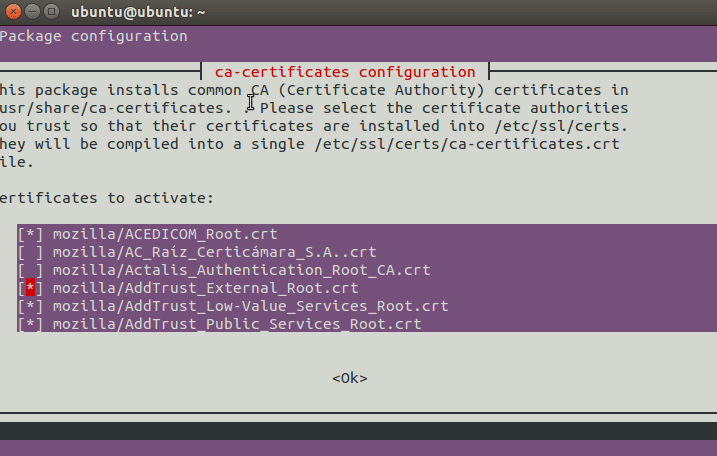Enable the AC_Raíz_Certicámara_S.A. checkbox
The image size is (717, 456).
[x=30, y=252]
